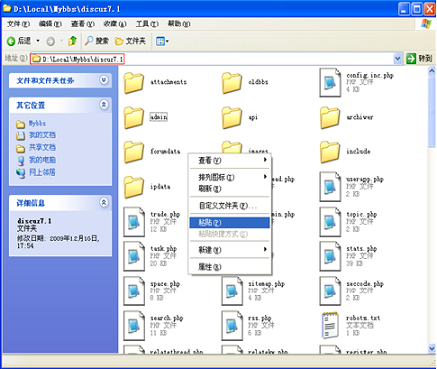Collapse the Details (详细信息) panel chevron
437x369 pixels.
tap(104, 202)
